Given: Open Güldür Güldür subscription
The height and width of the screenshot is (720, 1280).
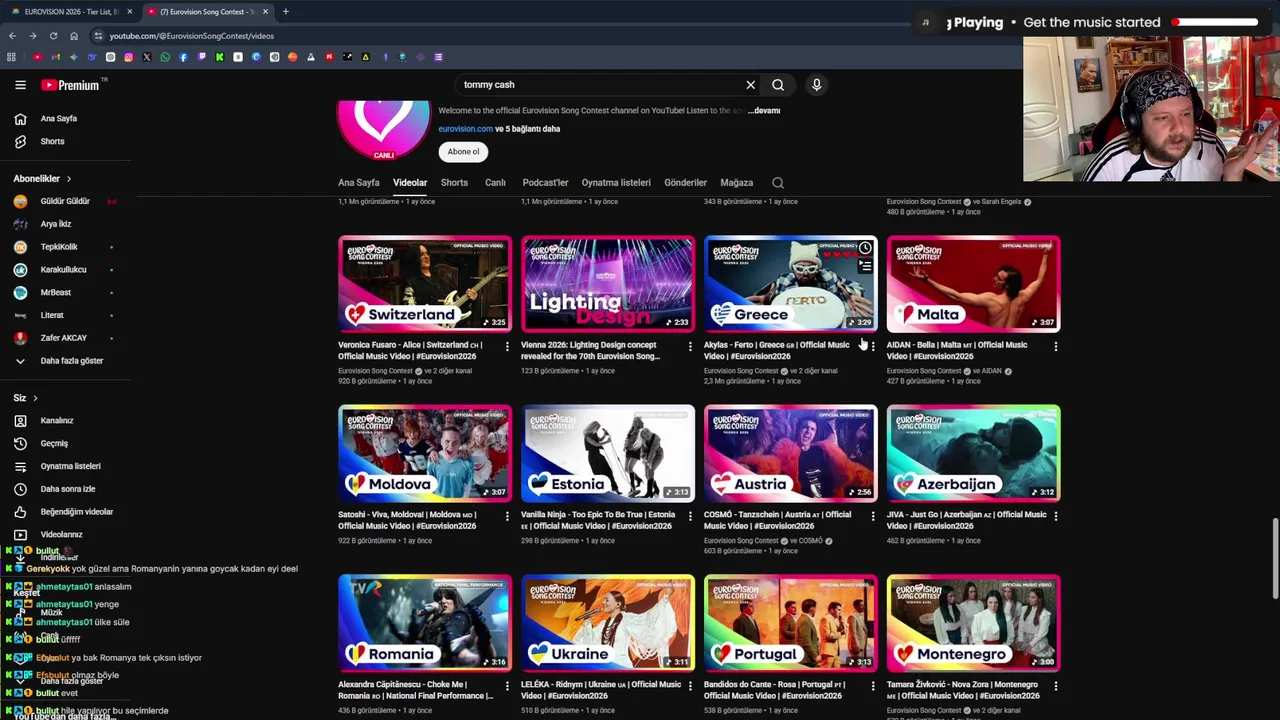Looking at the screenshot, I should tap(65, 201).
